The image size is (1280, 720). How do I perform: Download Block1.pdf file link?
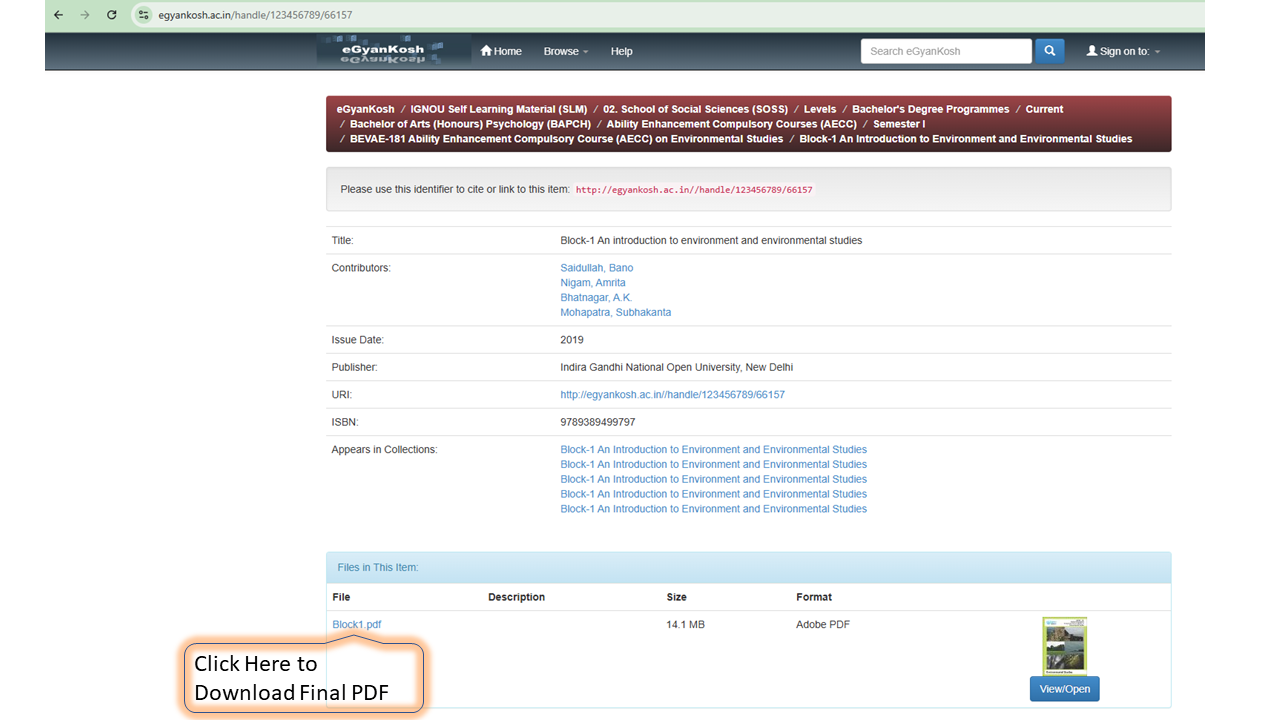[356, 624]
